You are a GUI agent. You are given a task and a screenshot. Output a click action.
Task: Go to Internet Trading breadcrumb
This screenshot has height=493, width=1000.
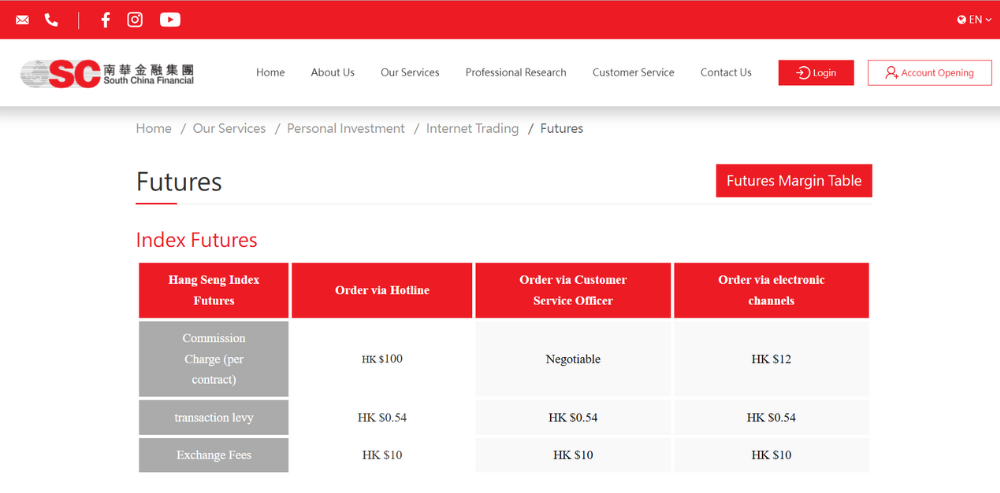tap(472, 129)
